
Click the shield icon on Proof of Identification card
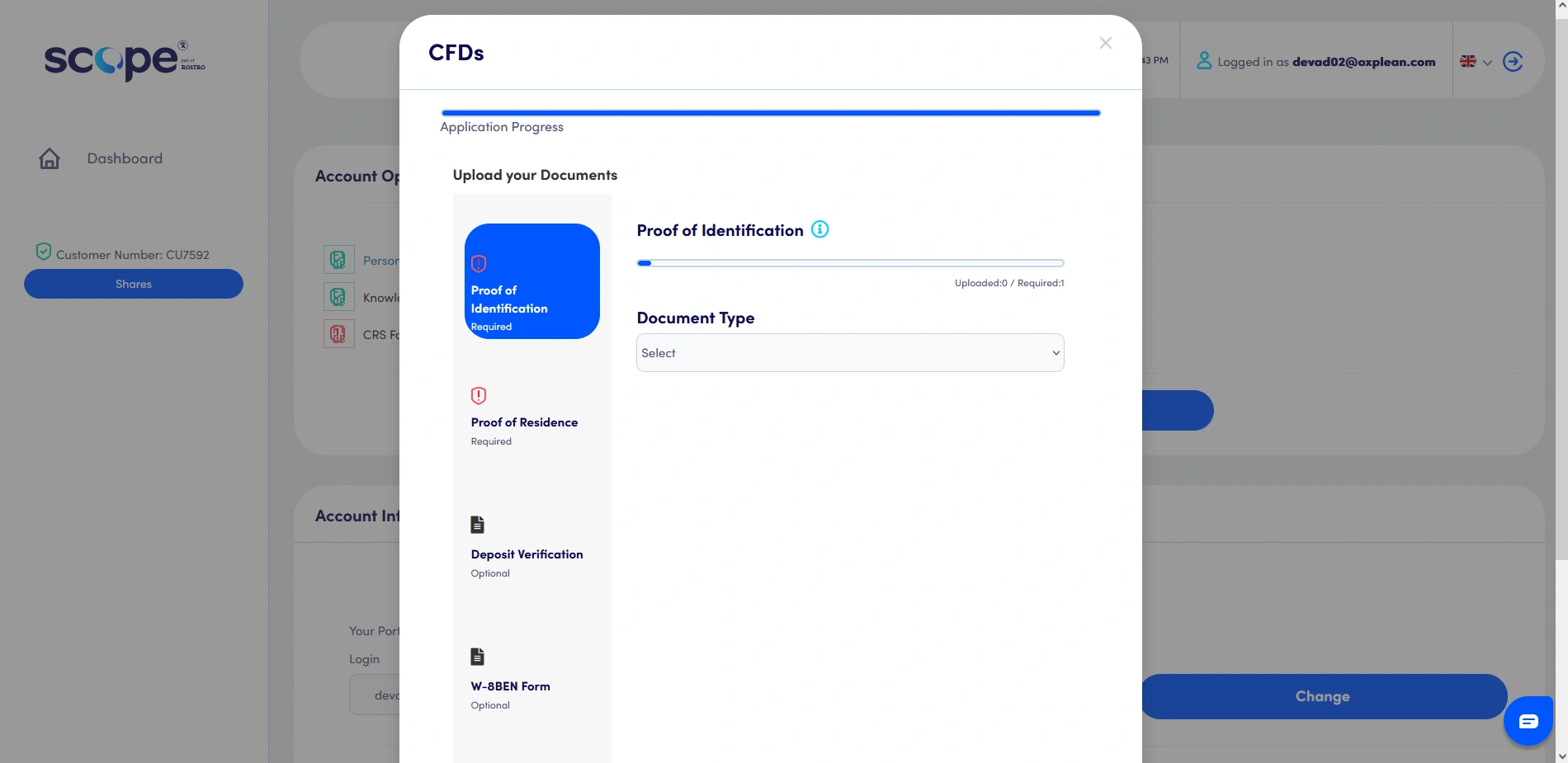click(x=479, y=262)
